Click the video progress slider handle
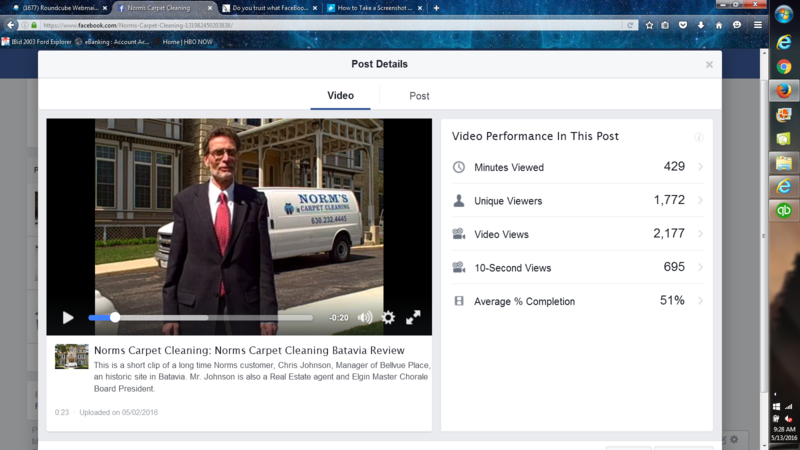The width and height of the screenshot is (800, 450). (x=115, y=317)
